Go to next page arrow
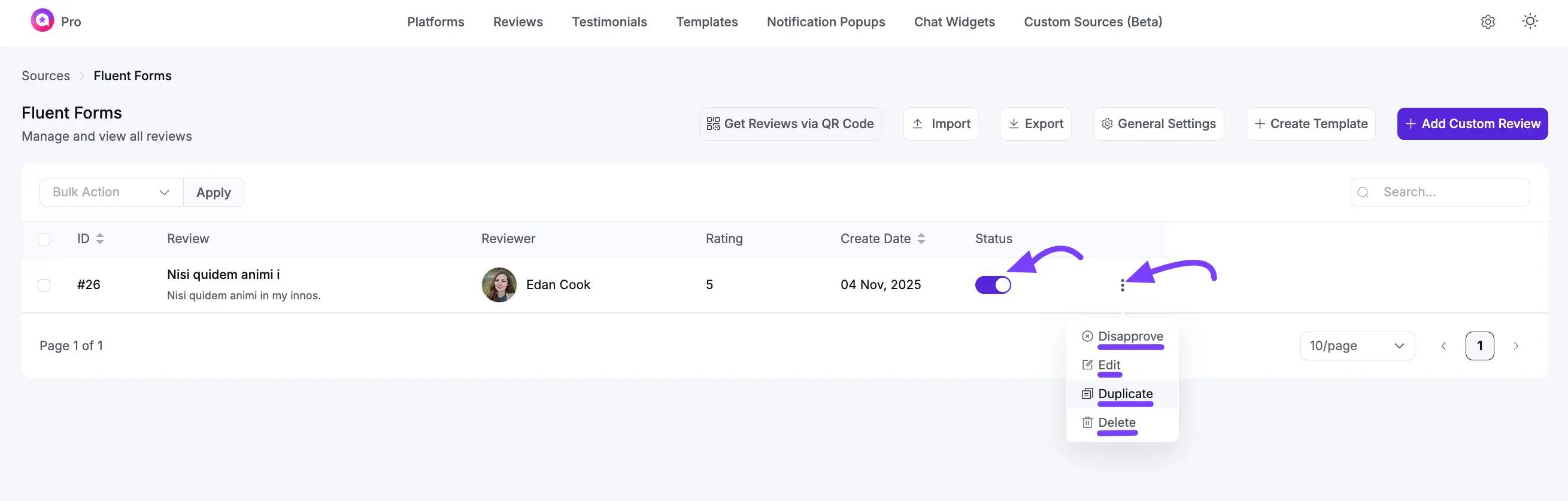The width and height of the screenshot is (1568, 501). (x=1516, y=346)
